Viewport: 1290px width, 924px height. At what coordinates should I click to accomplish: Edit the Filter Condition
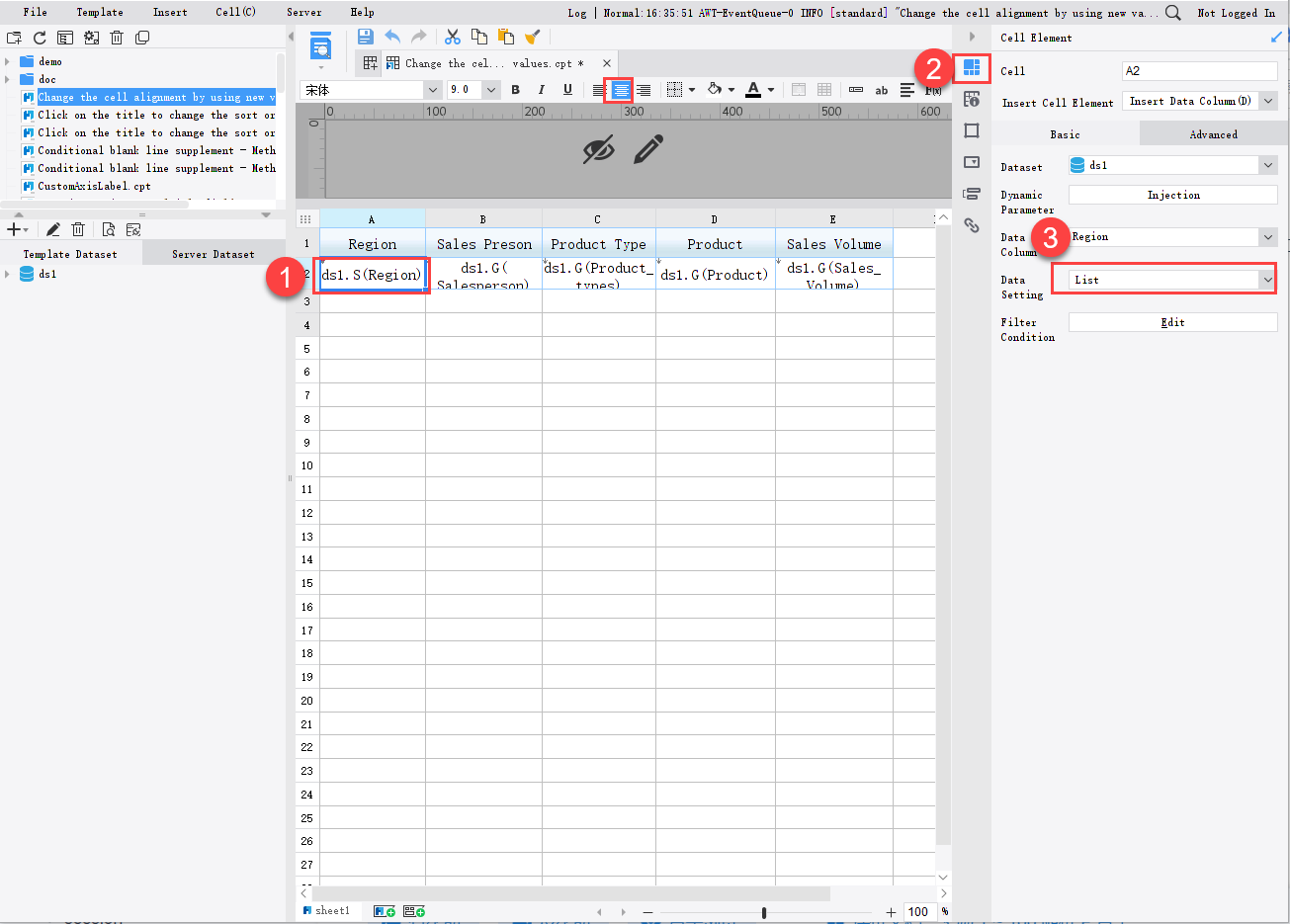pyautogui.click(x=1172, y=322)
